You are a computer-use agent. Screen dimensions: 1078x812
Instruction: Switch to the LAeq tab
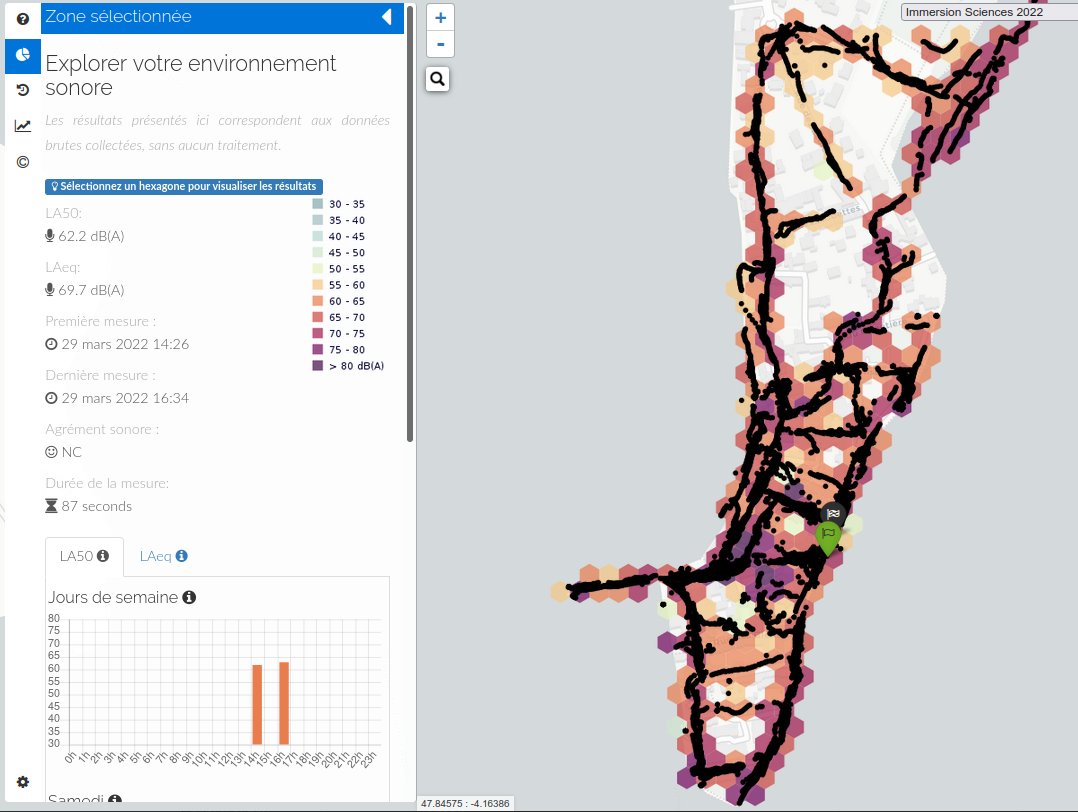pos(164,556)
